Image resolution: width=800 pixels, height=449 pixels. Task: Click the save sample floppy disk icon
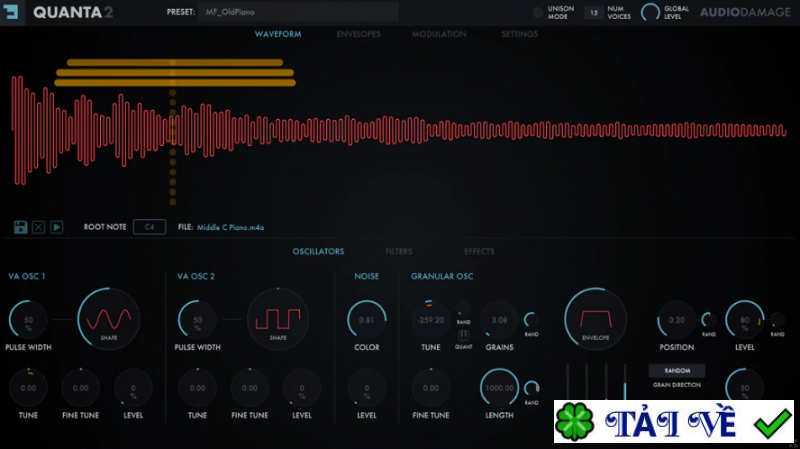point(20,227)
